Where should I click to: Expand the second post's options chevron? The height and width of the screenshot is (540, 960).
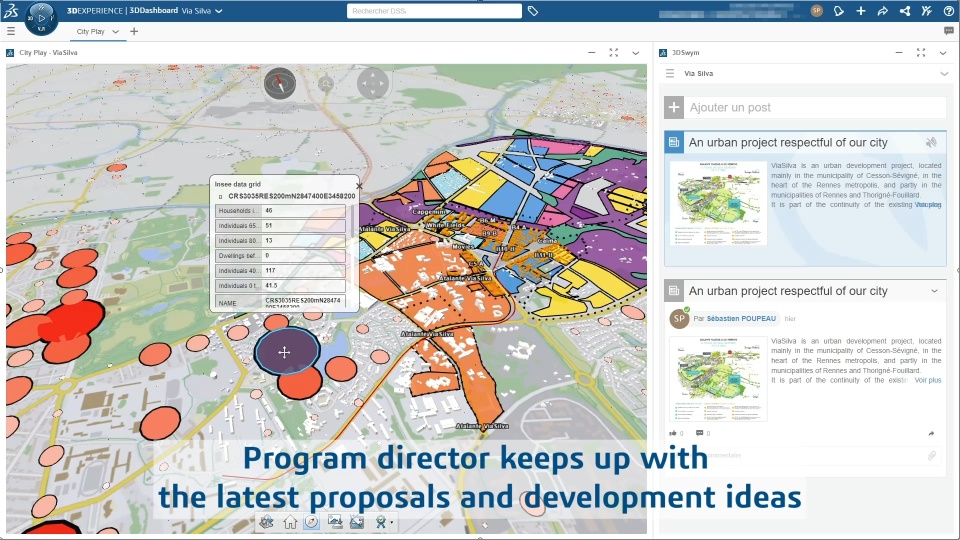[x=934, y=291]
